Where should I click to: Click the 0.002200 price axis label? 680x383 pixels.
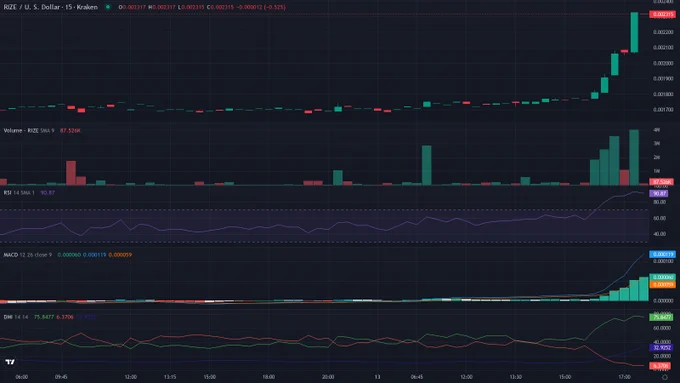[x=663, y=32]
